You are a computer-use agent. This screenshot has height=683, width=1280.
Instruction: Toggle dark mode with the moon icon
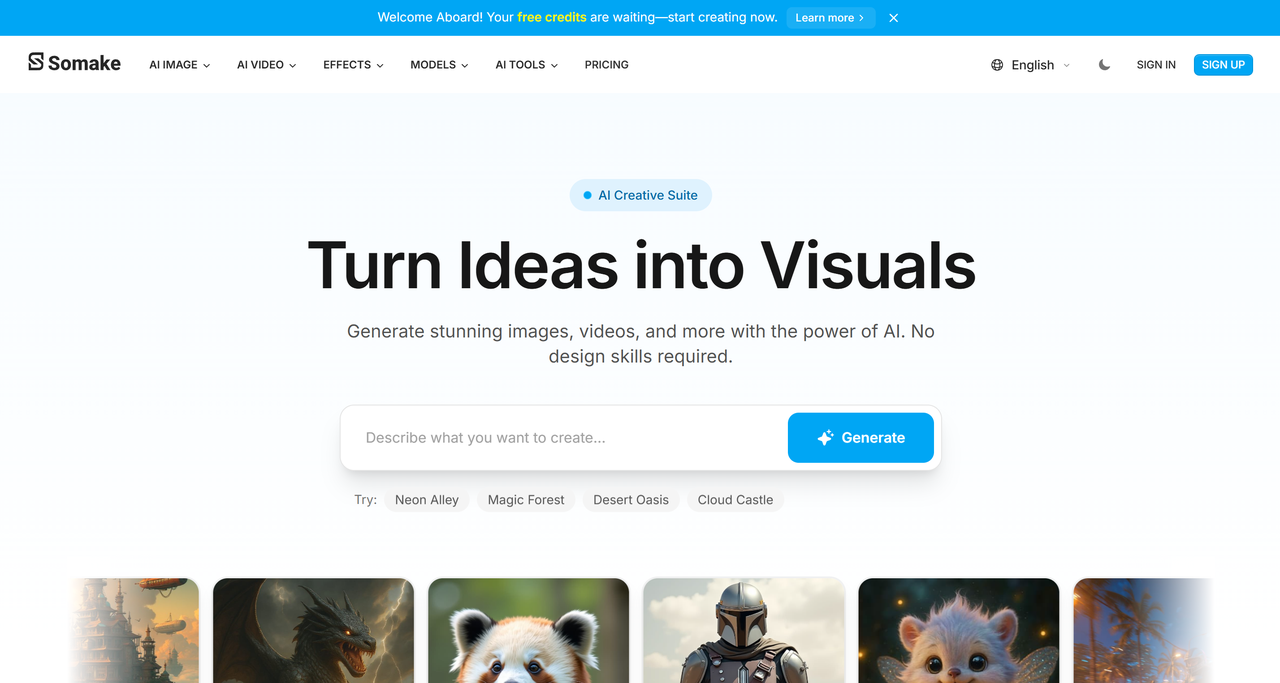point(1104,65)
